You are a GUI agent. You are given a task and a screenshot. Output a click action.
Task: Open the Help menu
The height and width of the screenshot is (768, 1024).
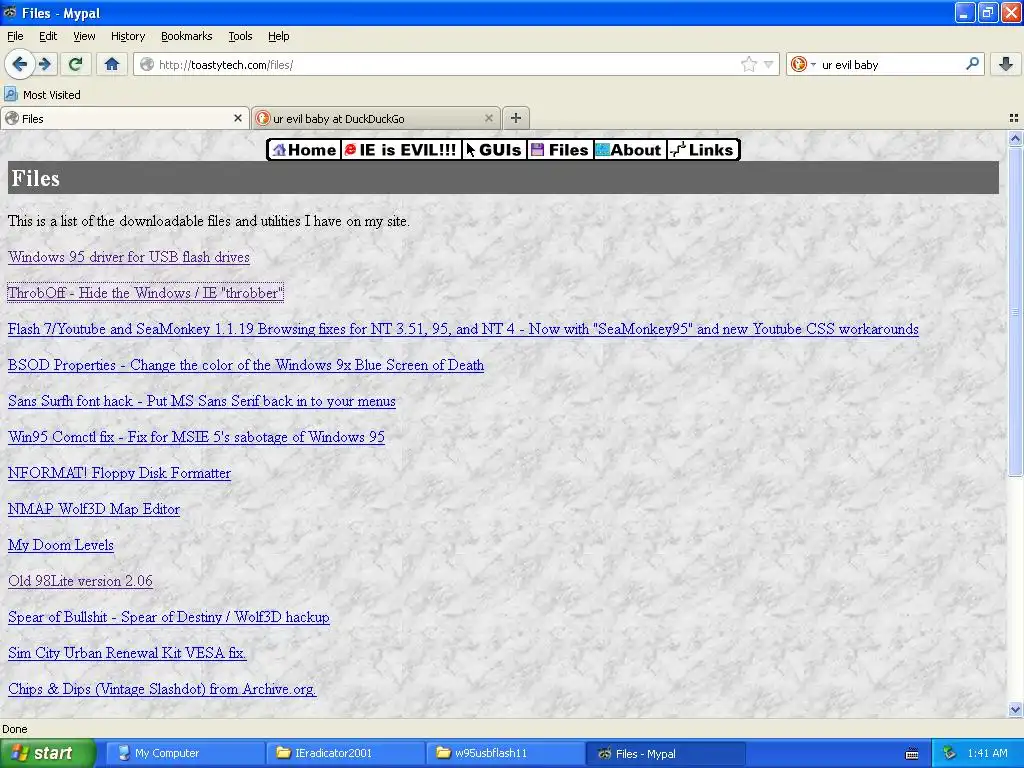[278, 36]
